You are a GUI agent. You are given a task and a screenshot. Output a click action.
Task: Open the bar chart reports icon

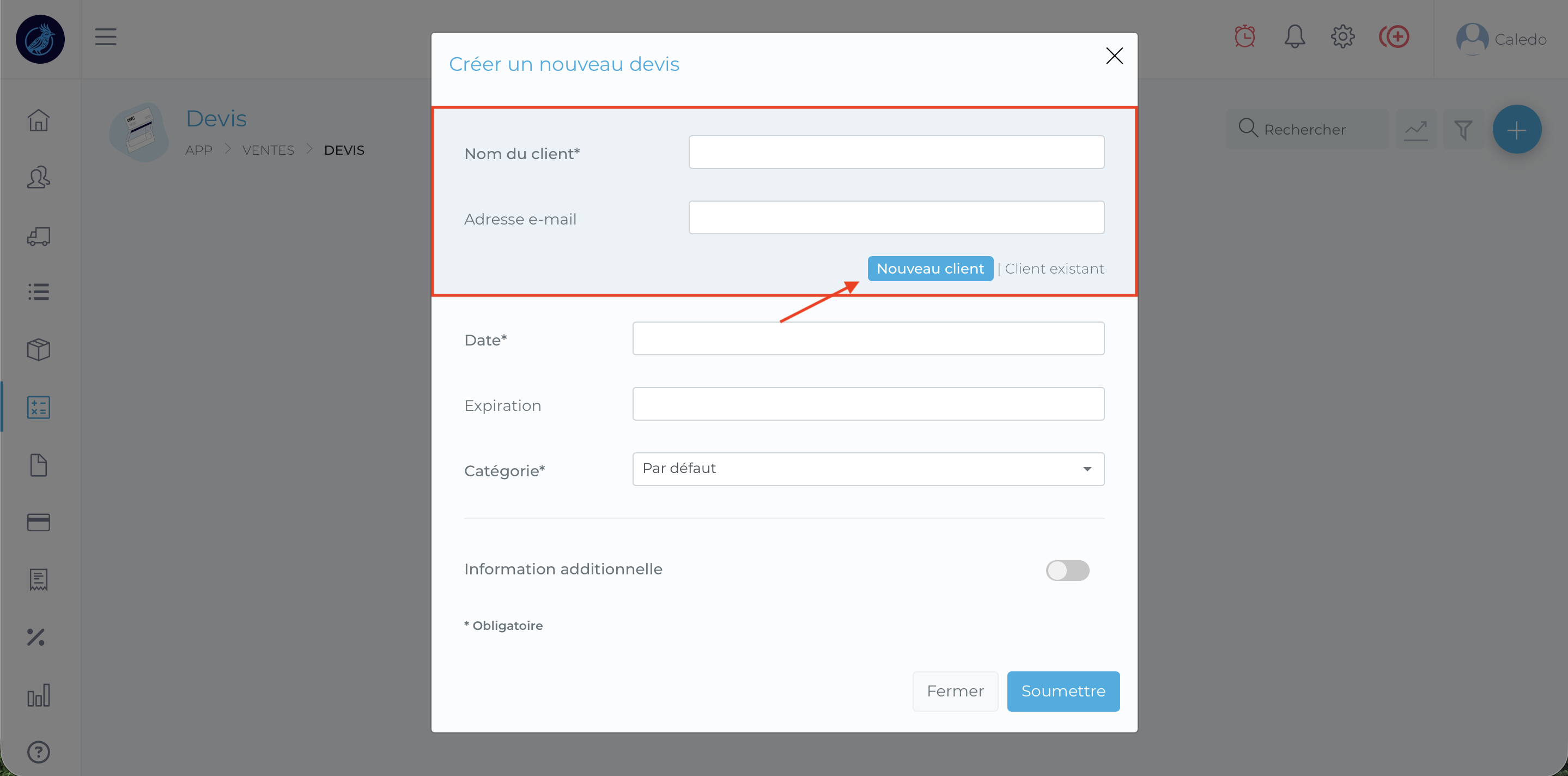point(38,695)
